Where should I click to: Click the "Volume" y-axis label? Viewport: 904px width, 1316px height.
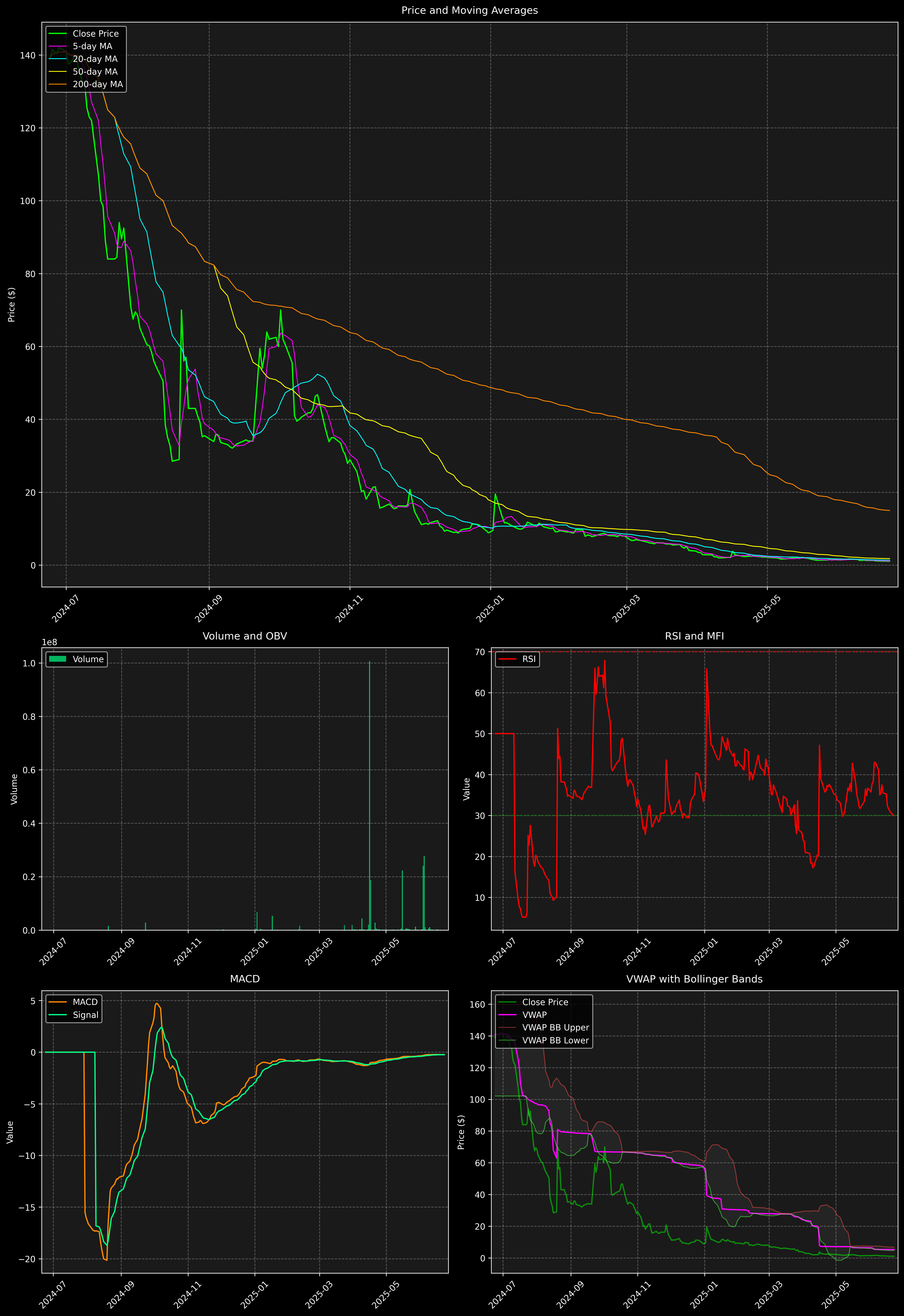14,789
